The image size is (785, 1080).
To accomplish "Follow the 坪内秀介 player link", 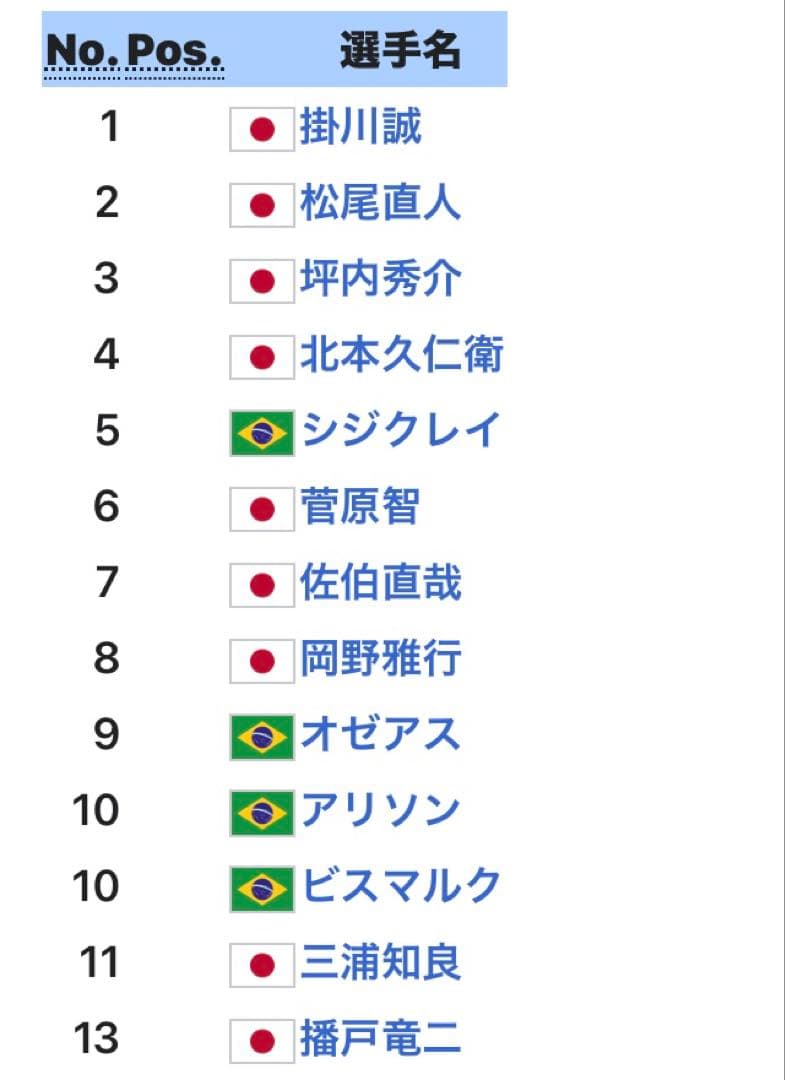I will pyautogui.click(x=380, y=280).
